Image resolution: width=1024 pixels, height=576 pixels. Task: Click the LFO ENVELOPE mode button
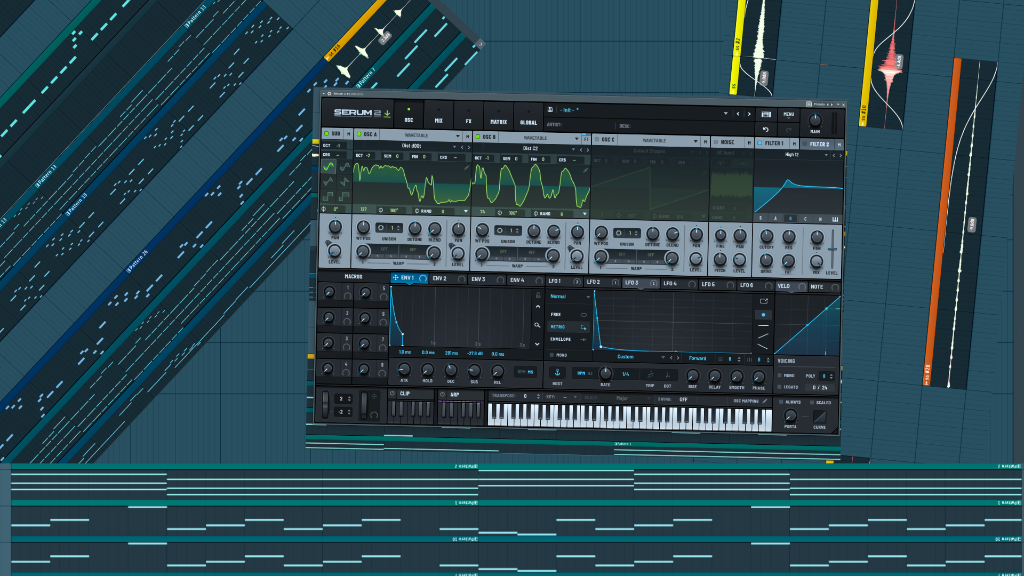click(568, 339)
